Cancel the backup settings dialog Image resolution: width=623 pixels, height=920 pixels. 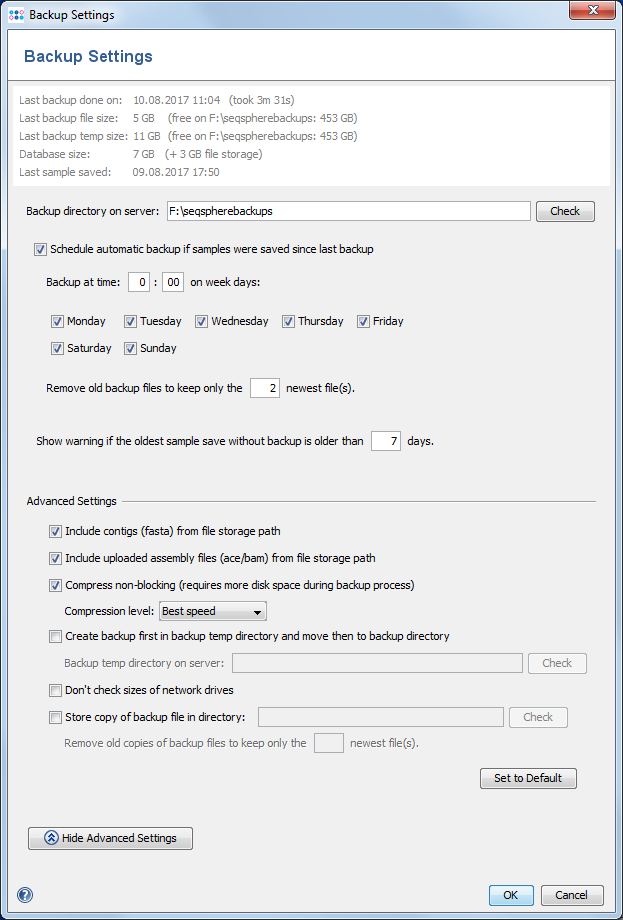pos(572,895)
